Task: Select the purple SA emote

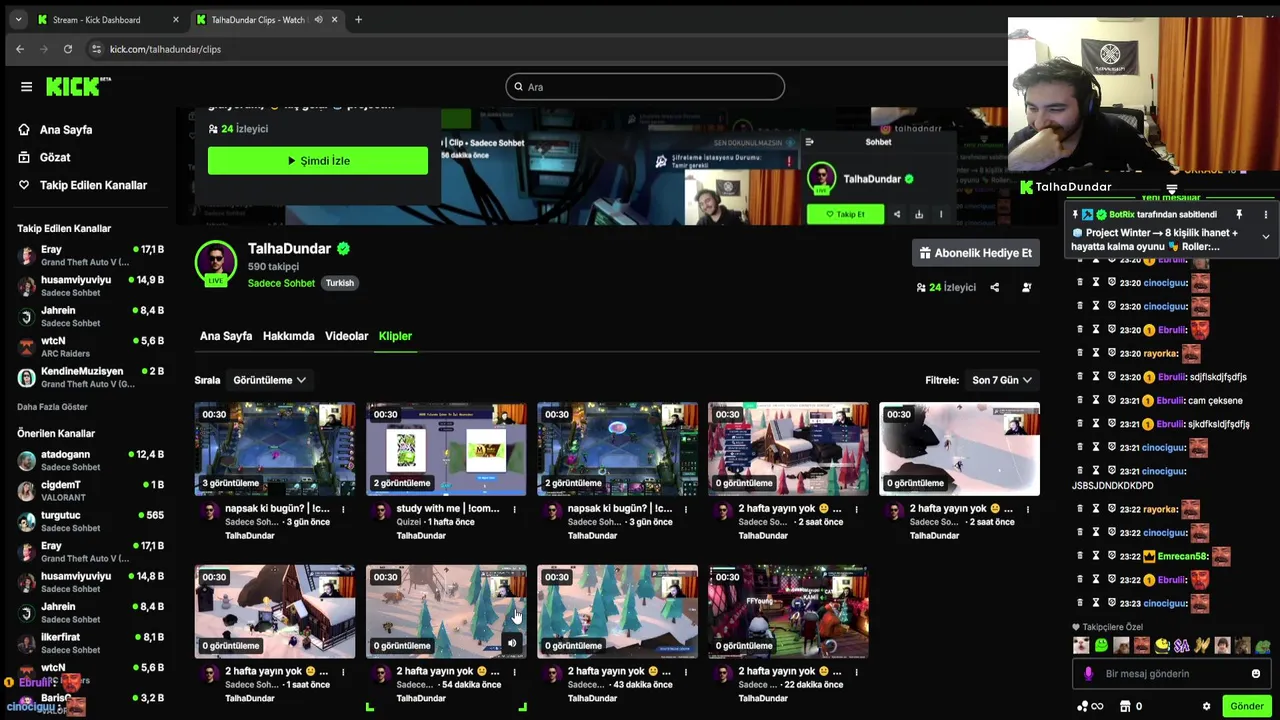Action: [1182, 646]
